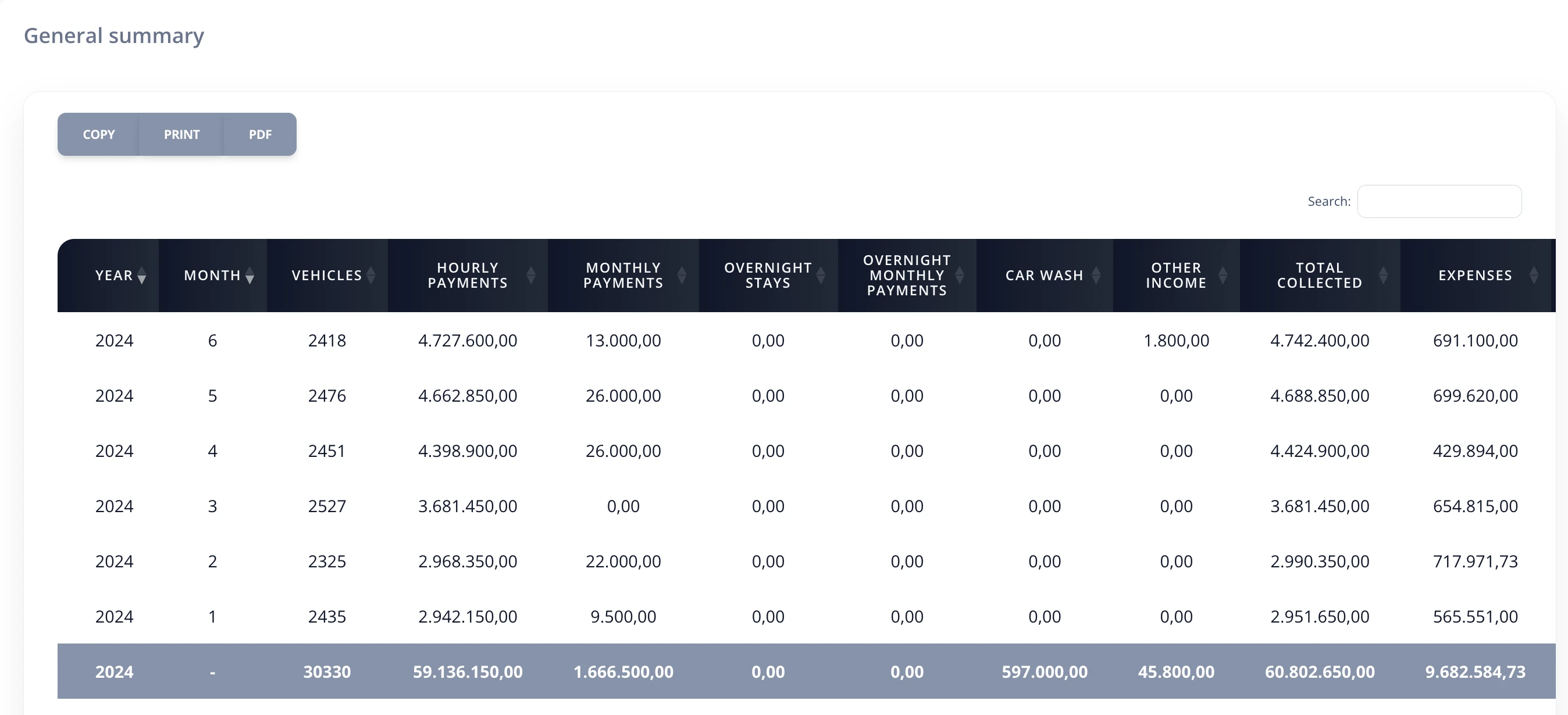Sort by Total Collected arrows icon
This screenshot has width=1568, height=715.
1383,276
